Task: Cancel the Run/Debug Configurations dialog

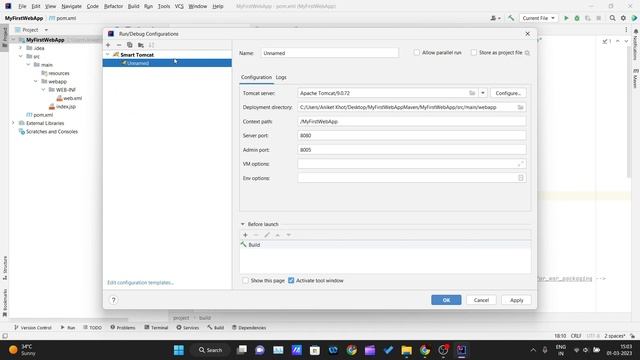Action: tap(481, 300)
